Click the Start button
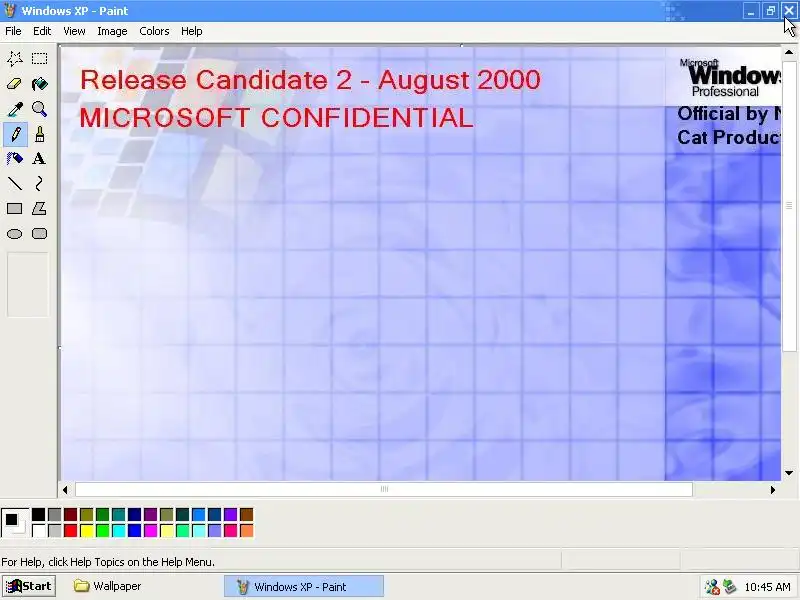Image resolution: width=800 pixels, height=600 pixels. (29, 586)
